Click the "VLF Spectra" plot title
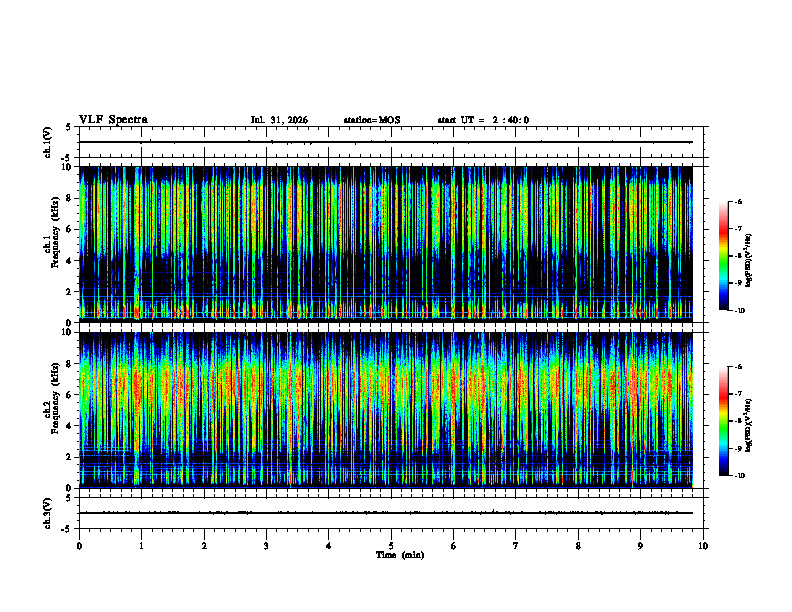Screen dimensions: 792x612 point(113,120)
